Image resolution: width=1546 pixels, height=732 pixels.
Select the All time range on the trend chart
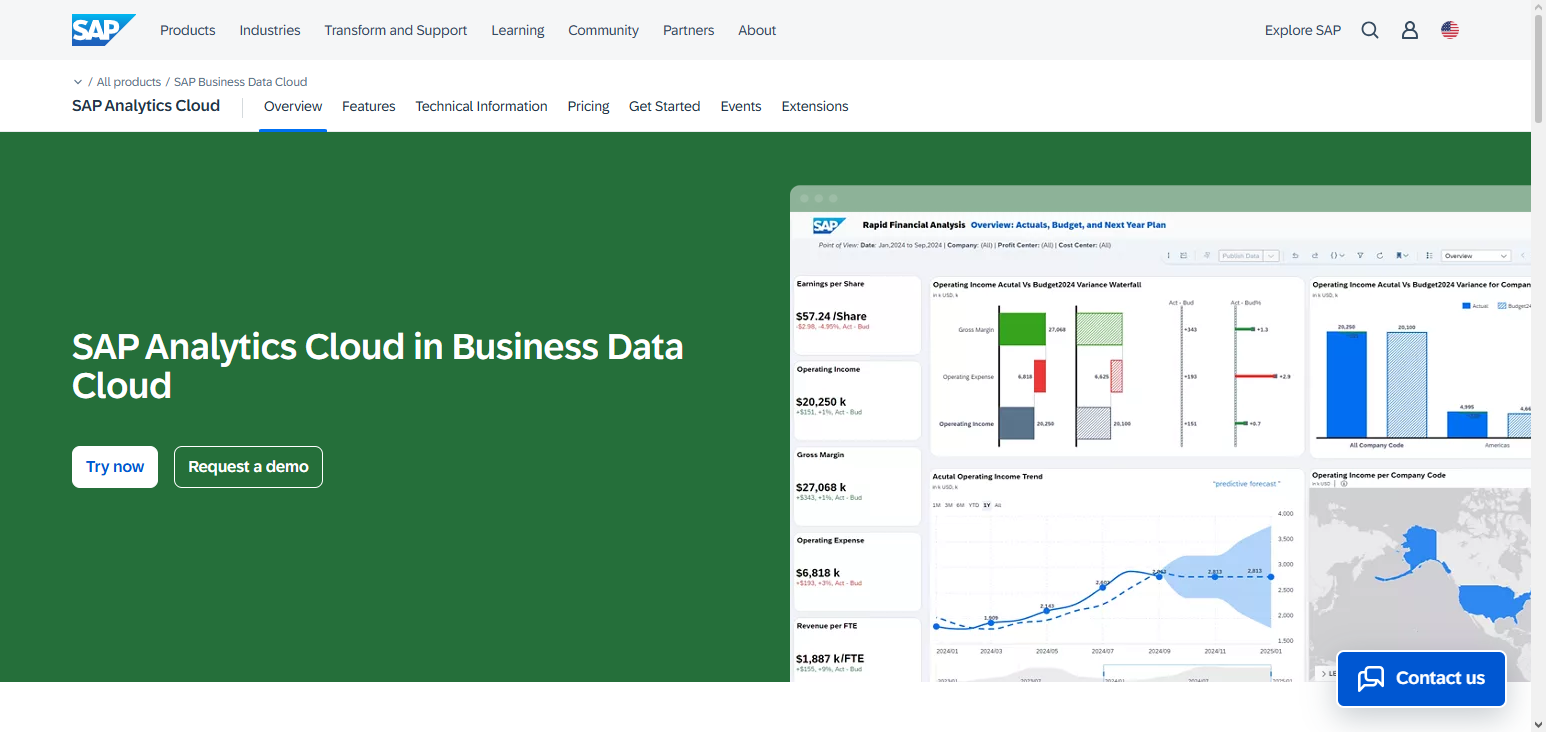997,505
